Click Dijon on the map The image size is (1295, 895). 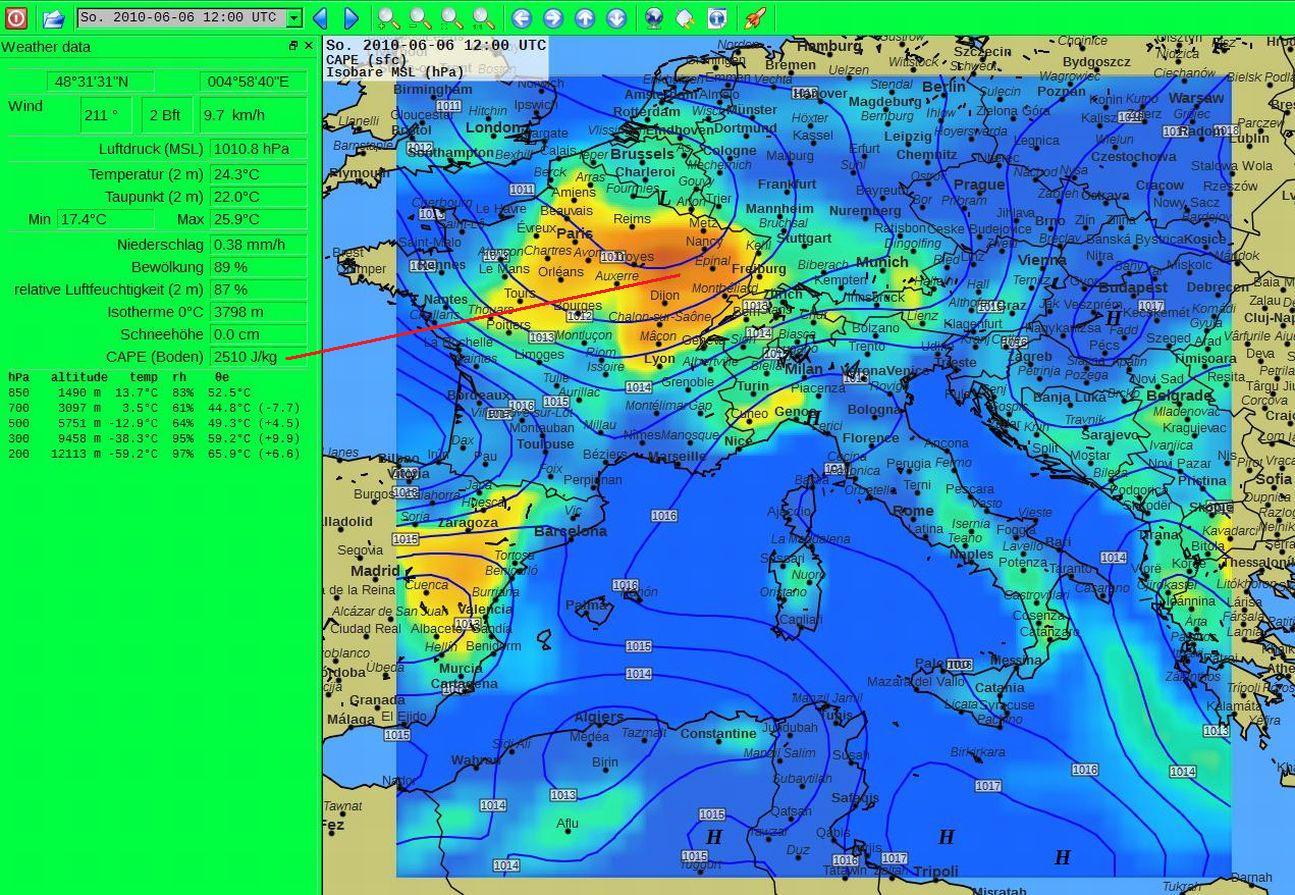(x=664, y=296)
